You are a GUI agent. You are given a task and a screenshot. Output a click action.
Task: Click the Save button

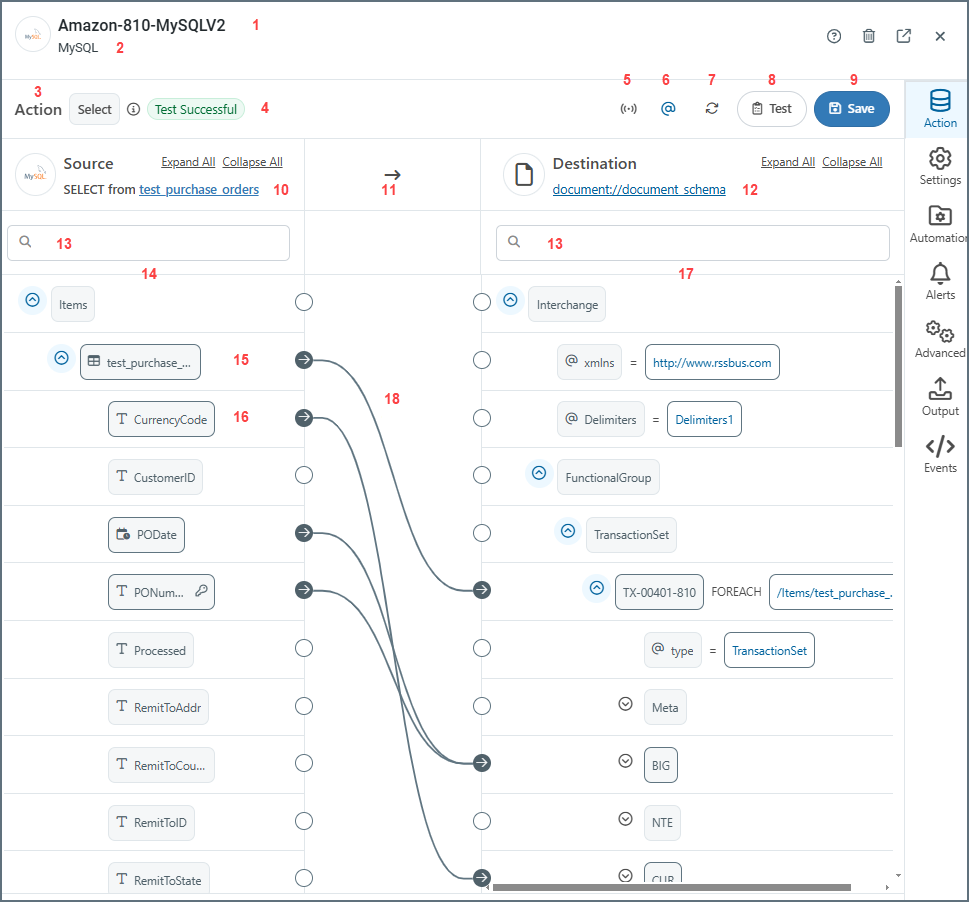point(851,109)
